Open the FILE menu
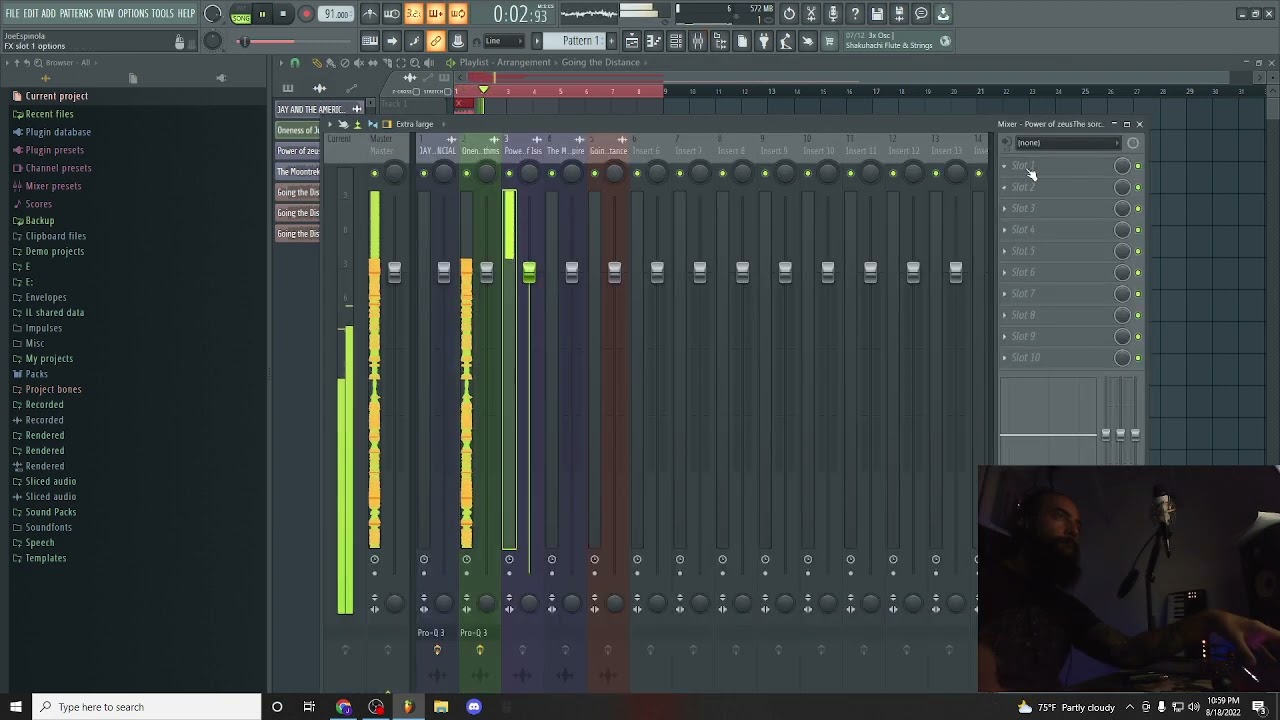This screenshot has width=1280, height=720. pyautogui.click(x=13, y=14)
